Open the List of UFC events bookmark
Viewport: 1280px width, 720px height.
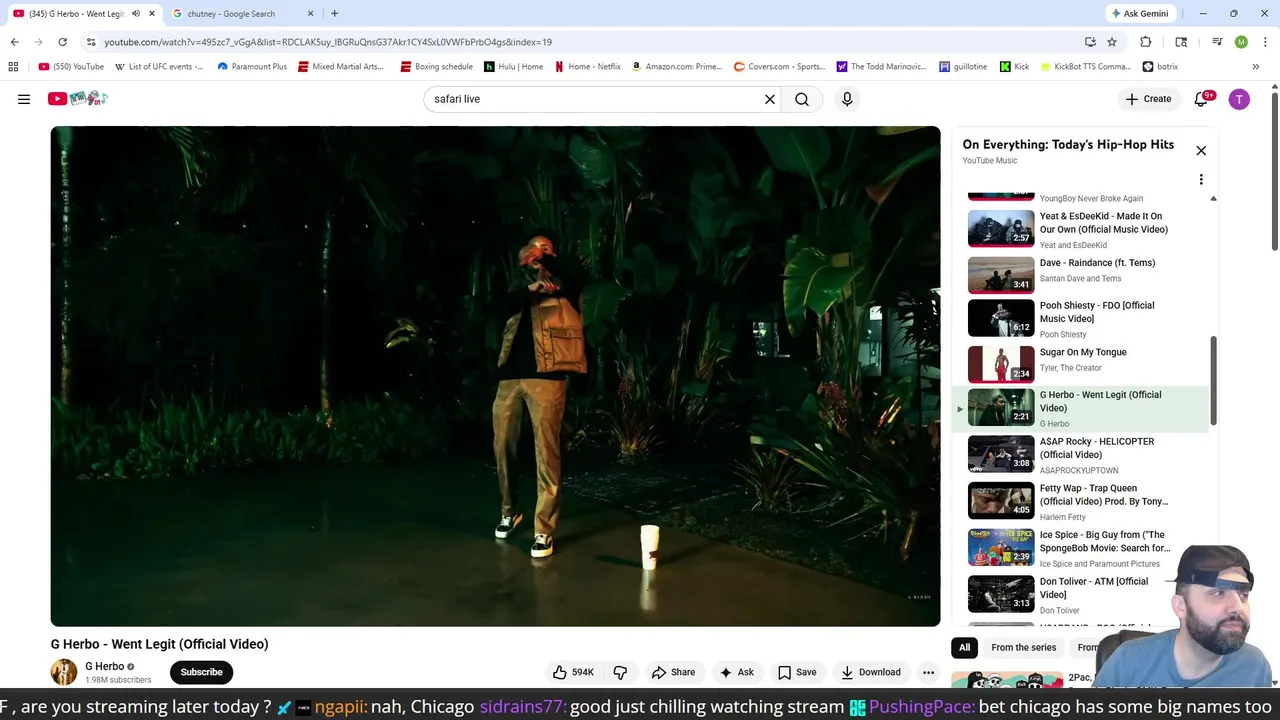[159, 67]
